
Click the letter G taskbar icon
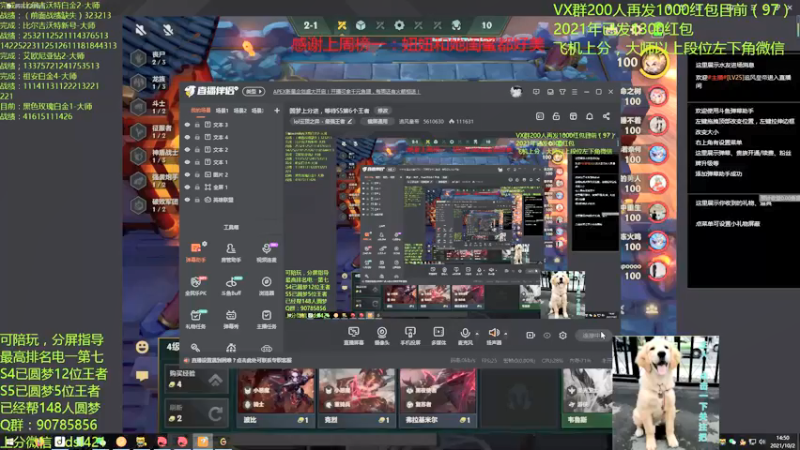click(223, 441)
